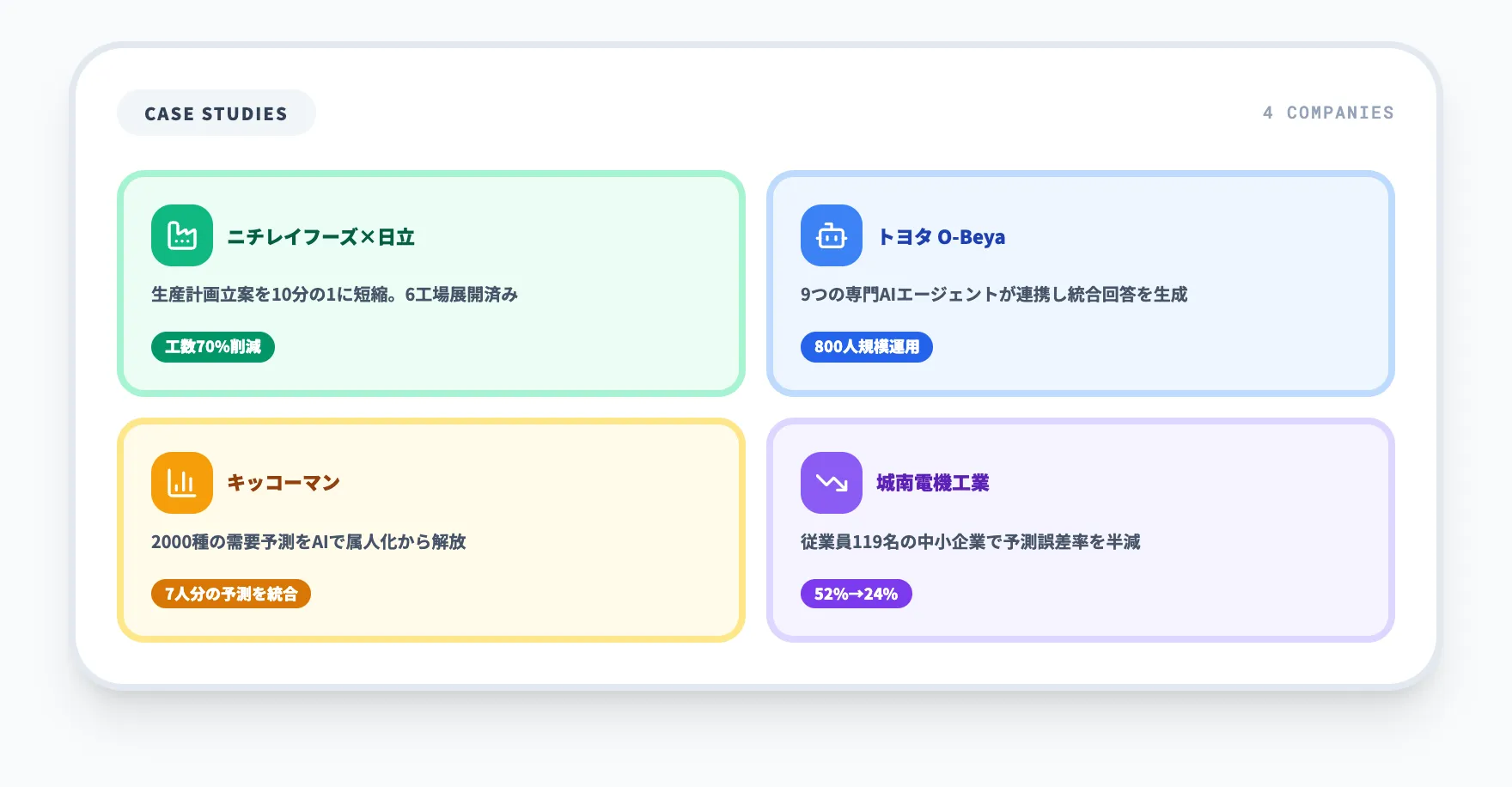Click the blue robot icon on the トヨタ O-Beya card
This screenshot has width=1512, height=787.
(831, 235)
